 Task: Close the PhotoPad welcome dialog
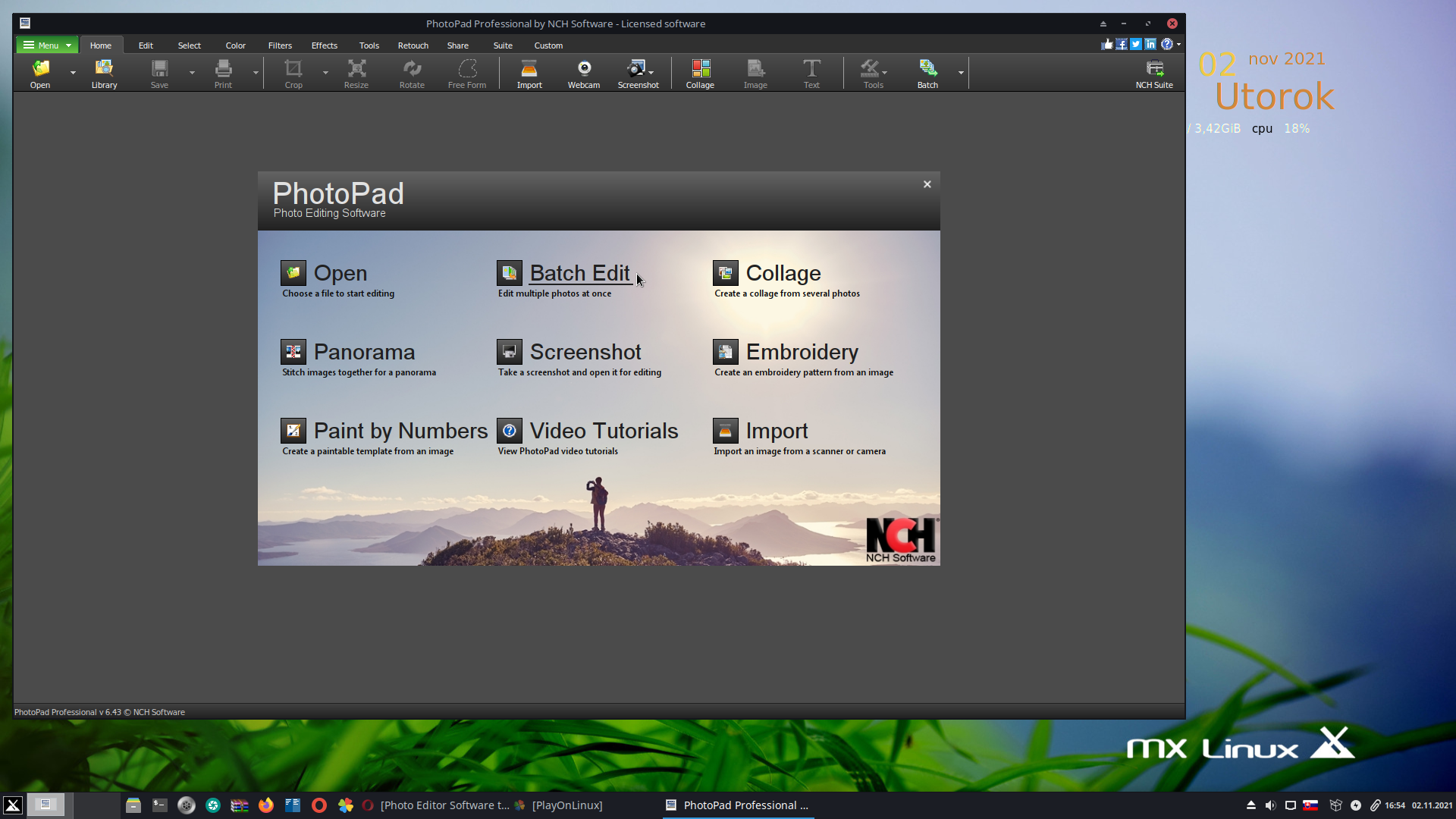coord(927,184)
